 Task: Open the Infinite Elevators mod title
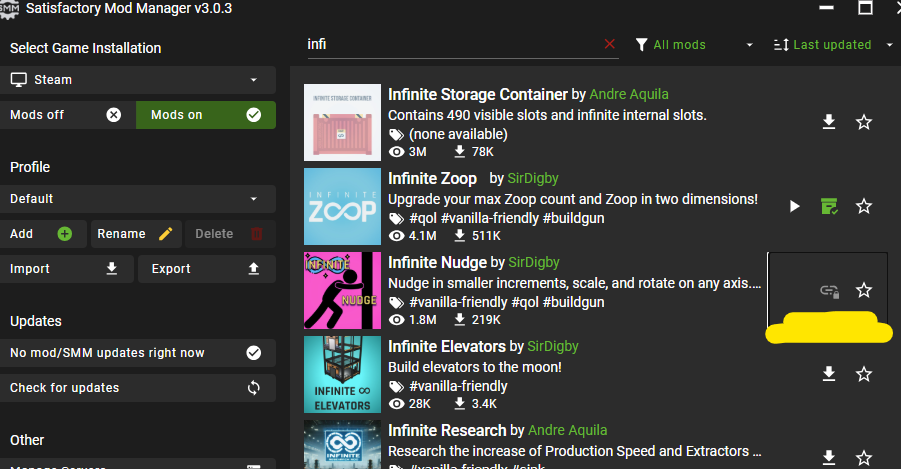click(447, 346)
